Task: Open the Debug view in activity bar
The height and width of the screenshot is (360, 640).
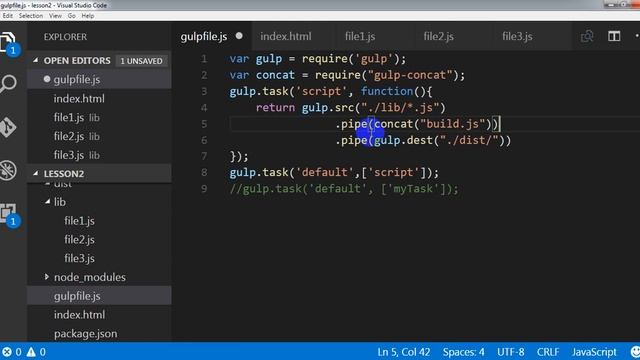Action: [8, 170]
